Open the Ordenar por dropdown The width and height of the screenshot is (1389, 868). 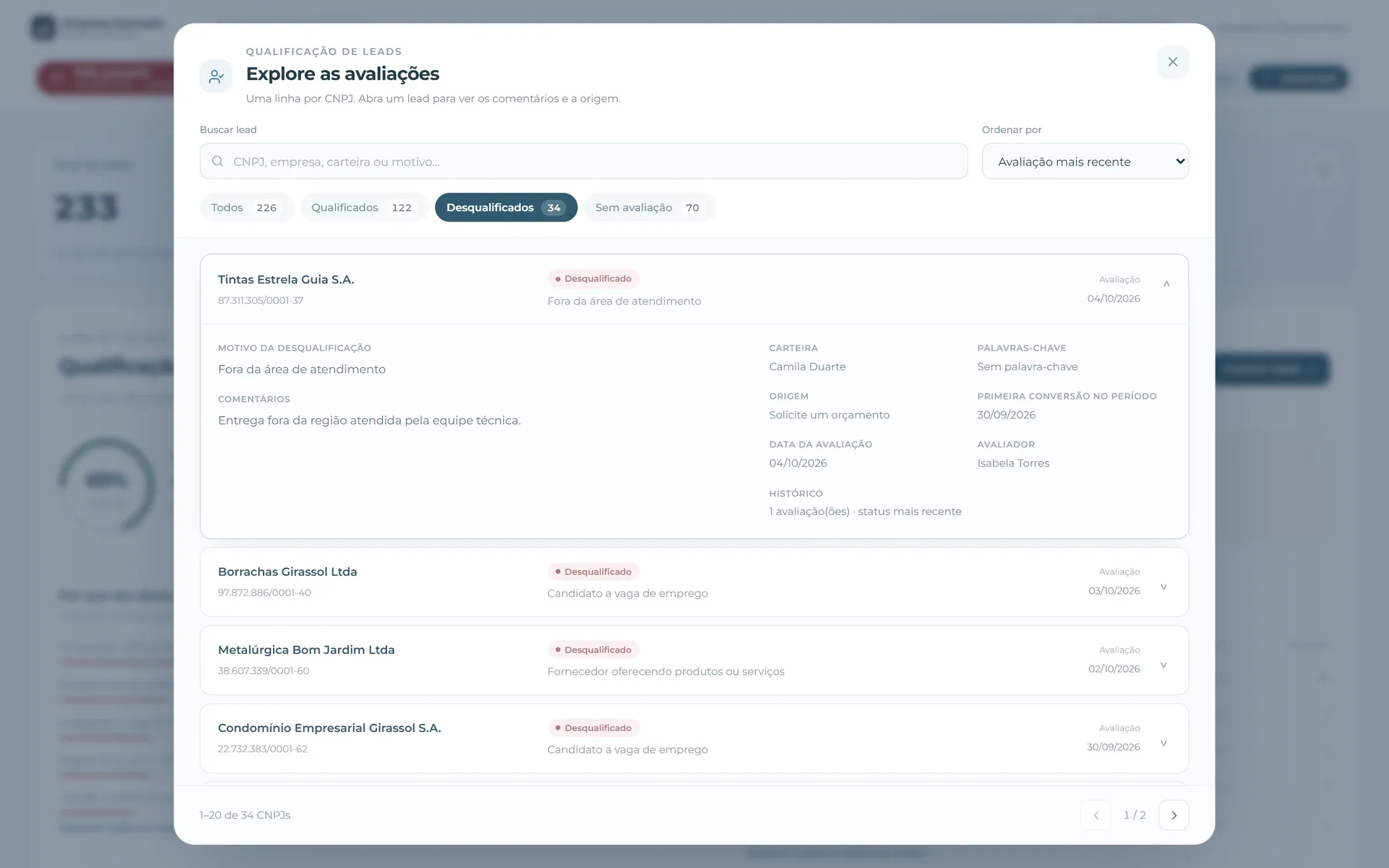1085,161
